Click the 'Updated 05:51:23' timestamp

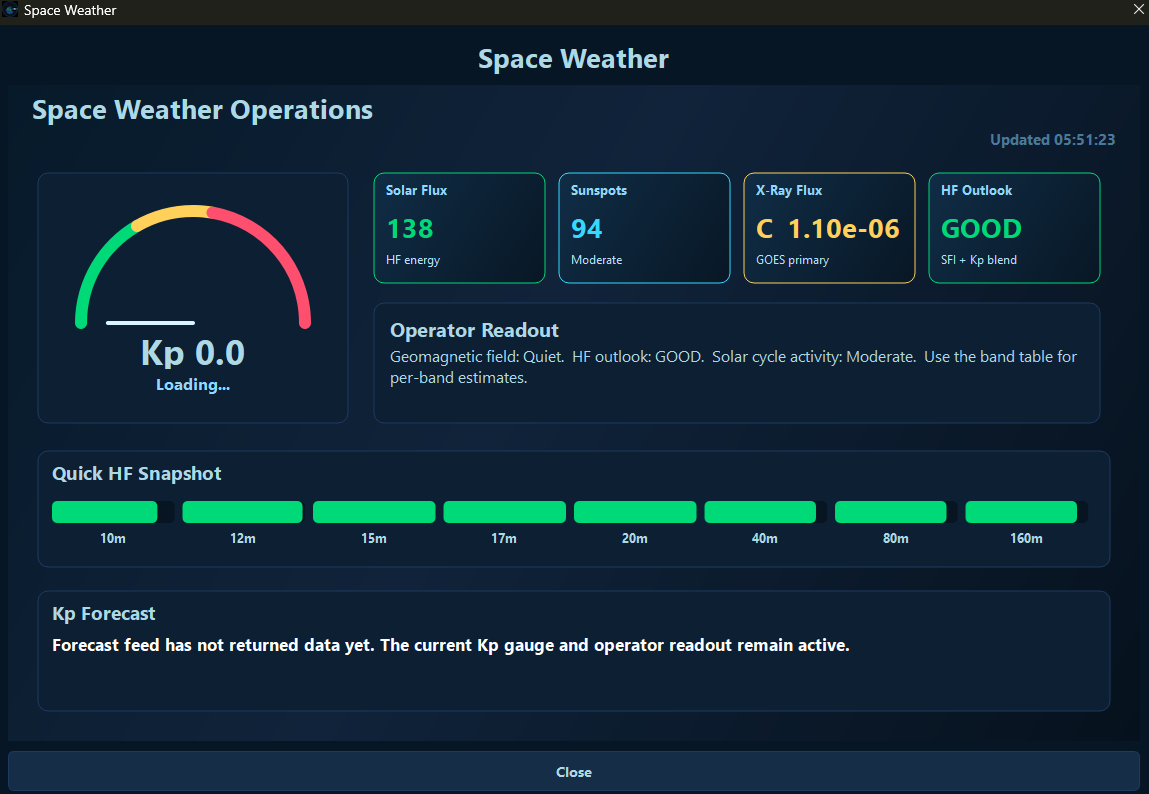coord(1052,140)
